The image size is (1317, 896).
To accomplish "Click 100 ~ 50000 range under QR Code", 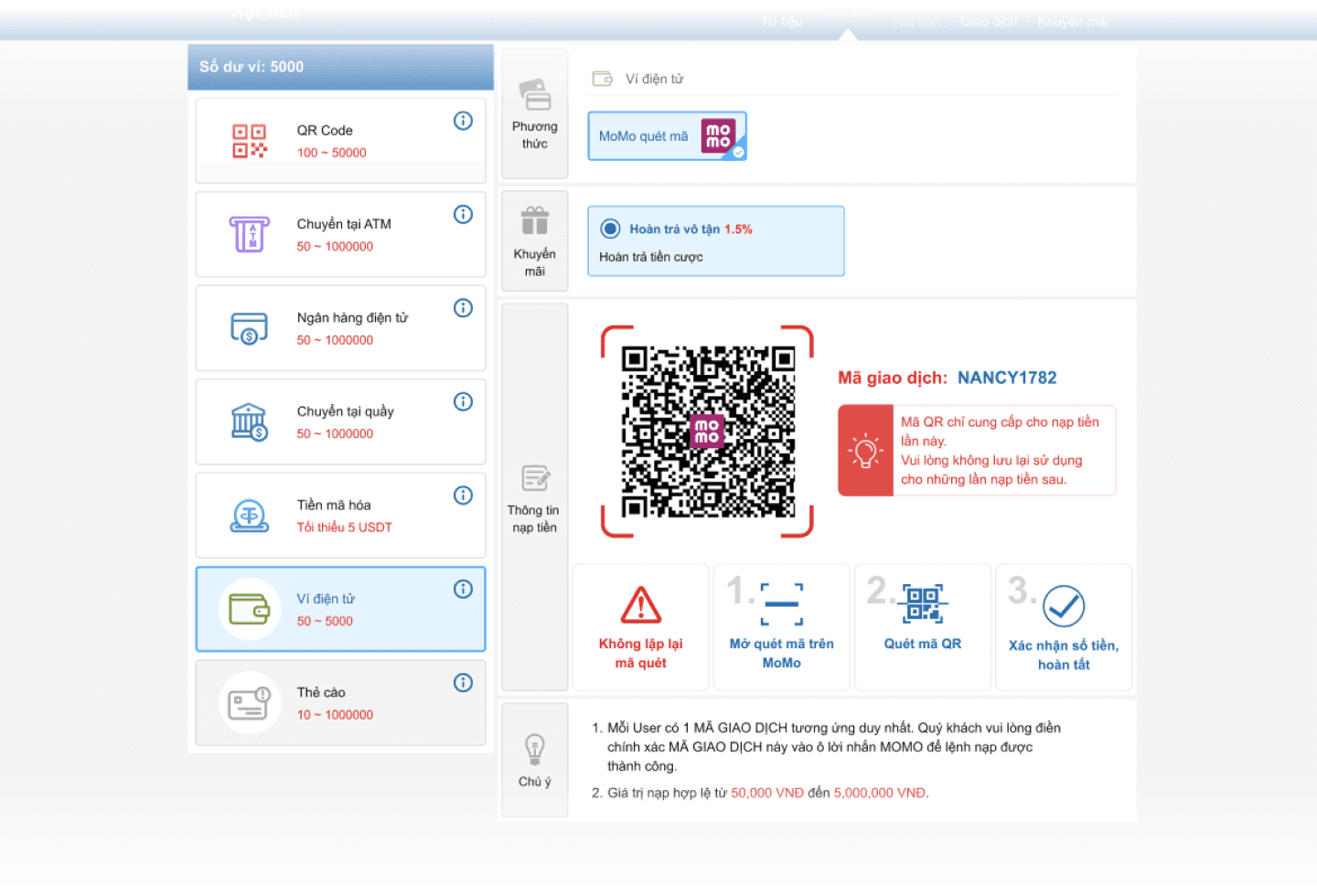I will point(331,153).
